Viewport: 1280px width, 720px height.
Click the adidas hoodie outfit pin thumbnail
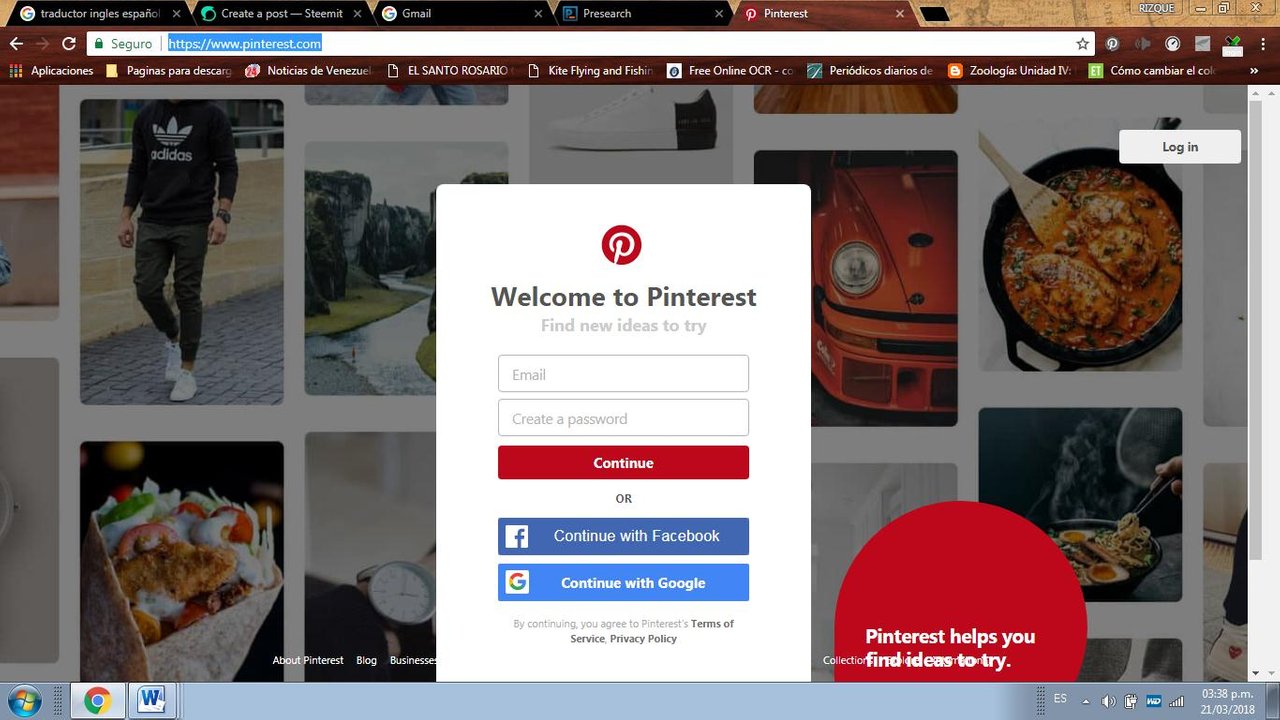(181, 251)
